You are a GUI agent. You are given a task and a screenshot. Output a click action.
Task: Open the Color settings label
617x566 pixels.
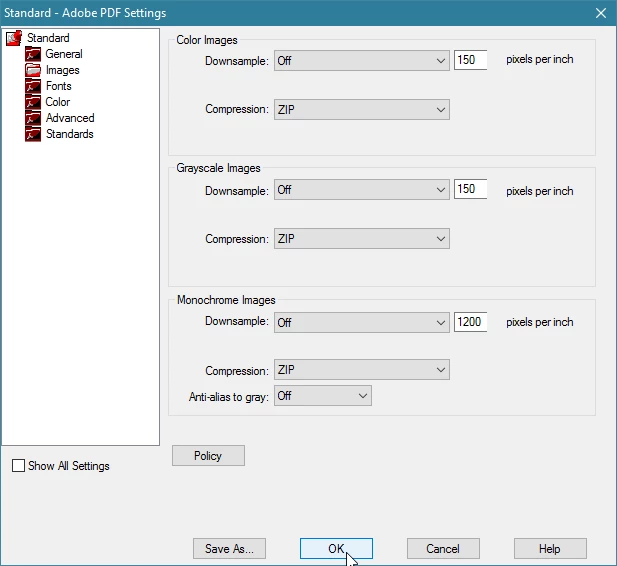(58, 102)
